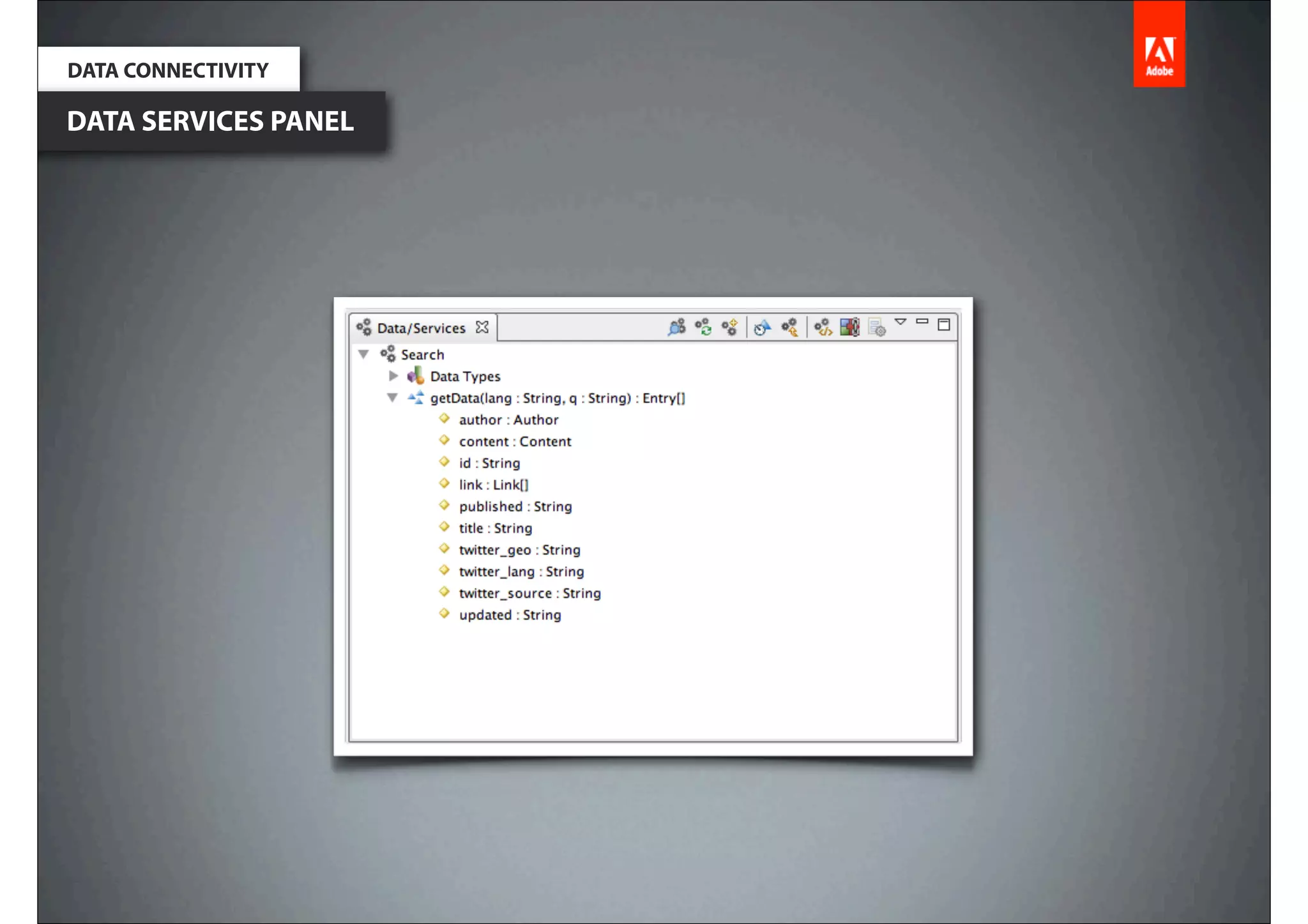The height and width of the screenshot is (924, 1308).
Task: Select the link : Link[] property
Action: tap(493, 485)
